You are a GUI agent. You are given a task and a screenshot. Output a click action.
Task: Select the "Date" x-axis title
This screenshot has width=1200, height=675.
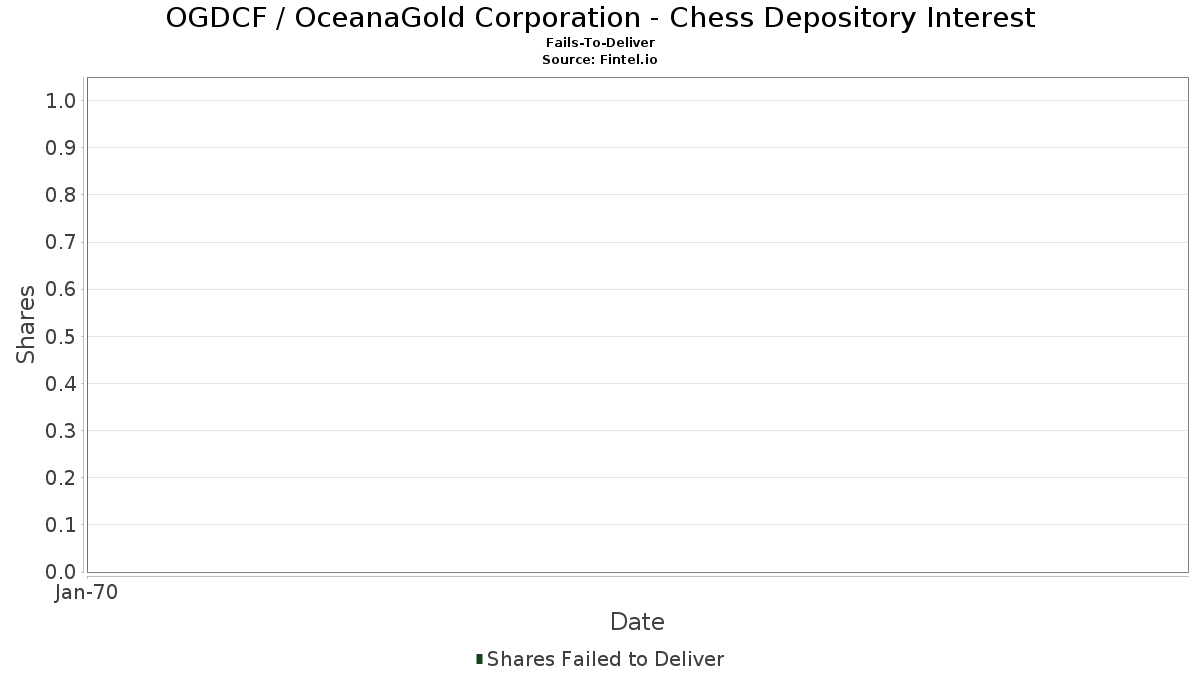pyautogui.click(x=637, y=622)
